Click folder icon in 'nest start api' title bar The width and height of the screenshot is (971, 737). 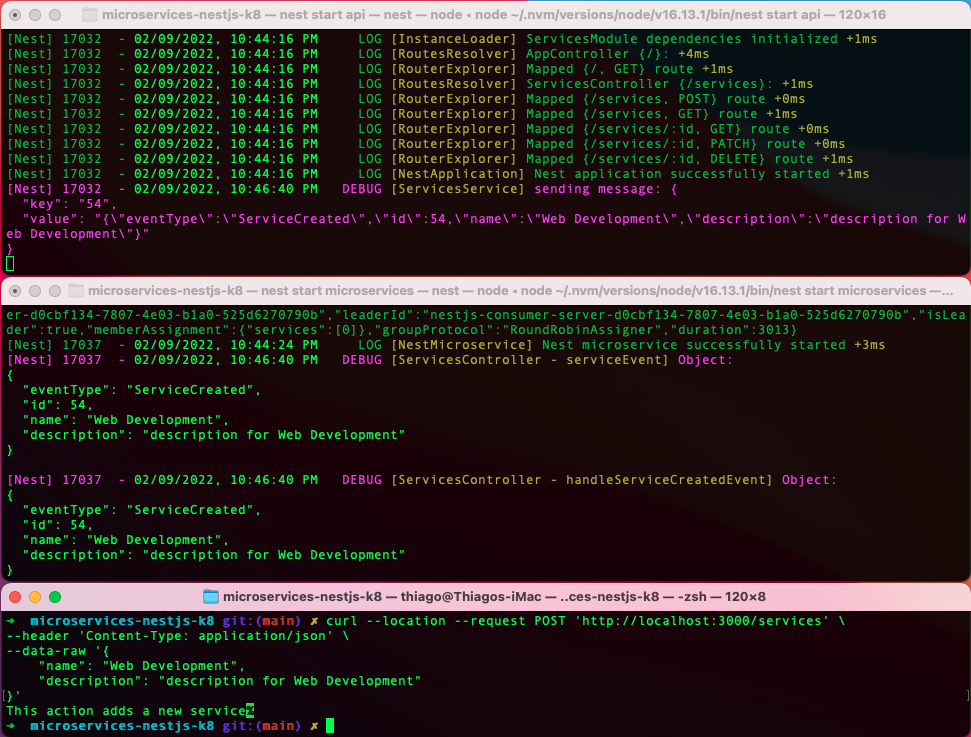click(89, 14)
